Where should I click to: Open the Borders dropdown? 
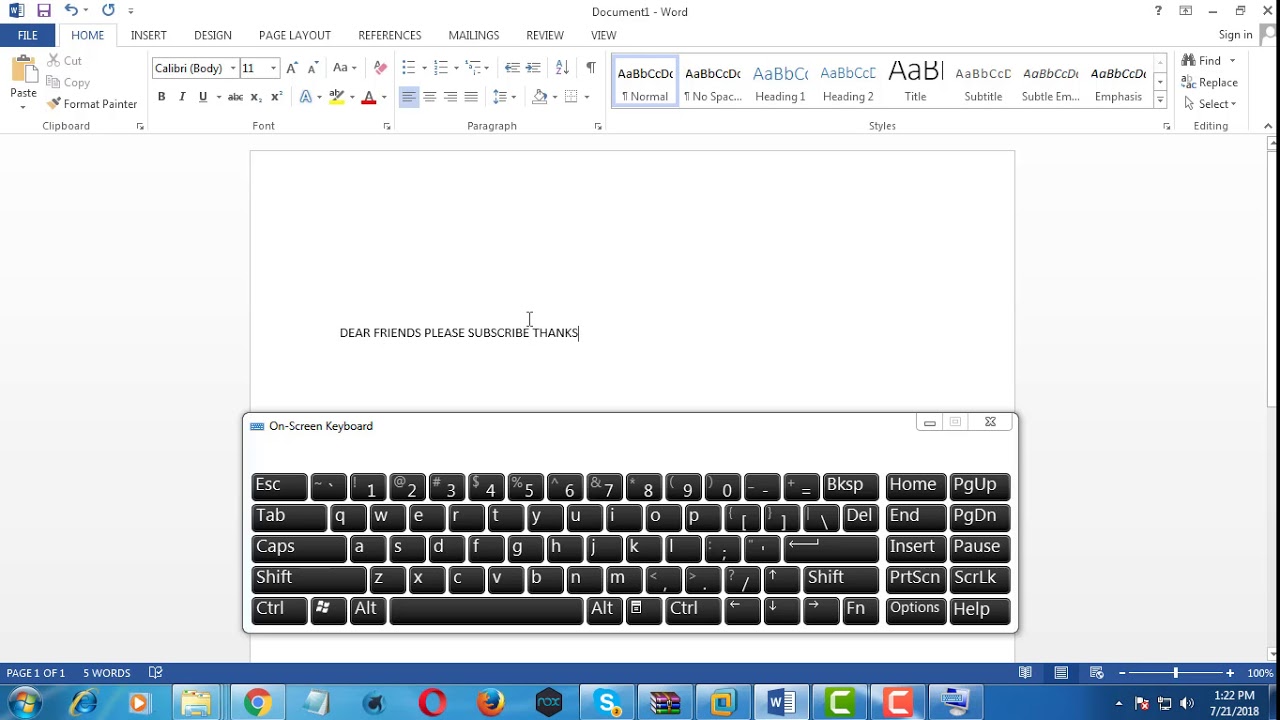click(x=587, y=97)
